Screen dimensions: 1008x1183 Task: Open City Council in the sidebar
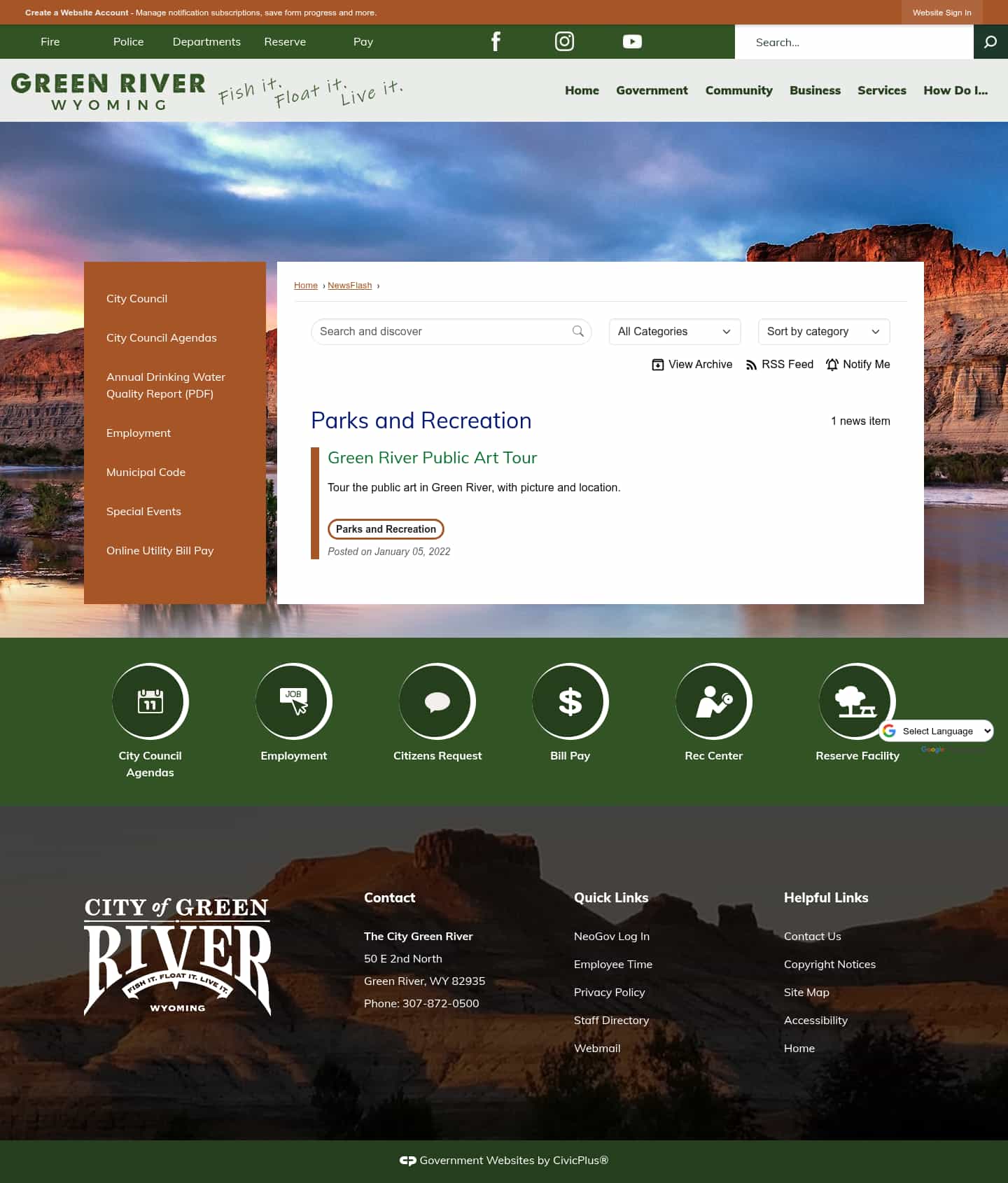pyautogui.click(x=136, y=299)
